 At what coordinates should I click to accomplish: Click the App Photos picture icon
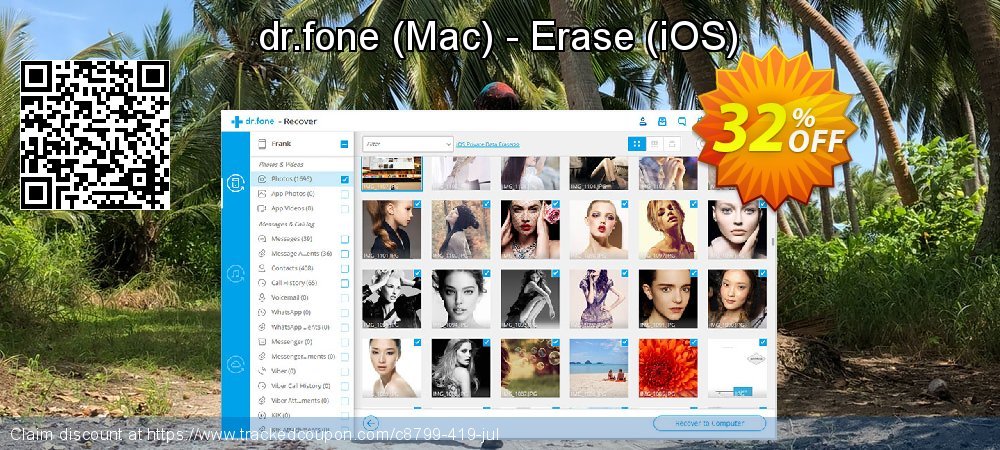(x=261, y=194)
